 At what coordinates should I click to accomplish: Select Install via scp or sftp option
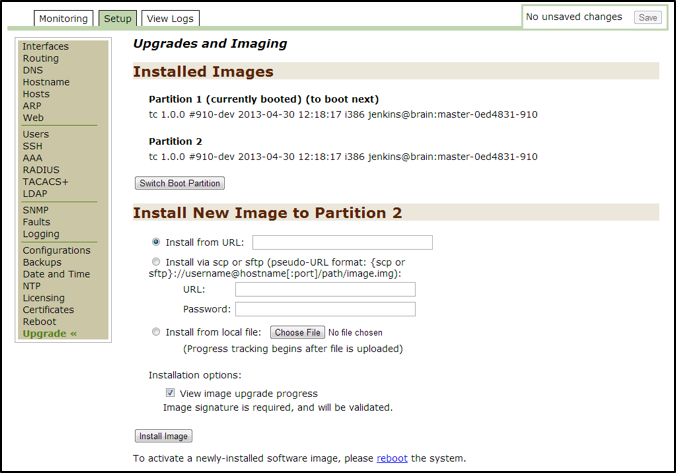155,262
